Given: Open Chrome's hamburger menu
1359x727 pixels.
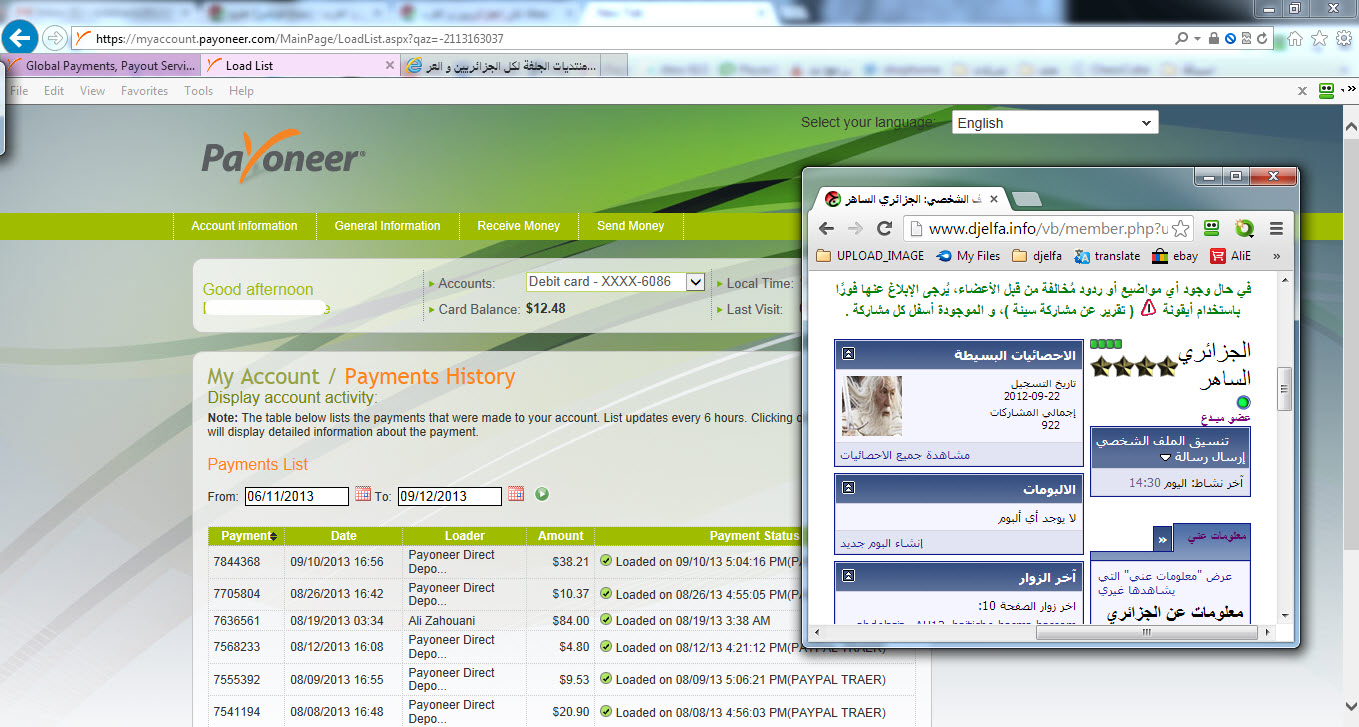Looking at the screenshot, I should coord(1276,228).
